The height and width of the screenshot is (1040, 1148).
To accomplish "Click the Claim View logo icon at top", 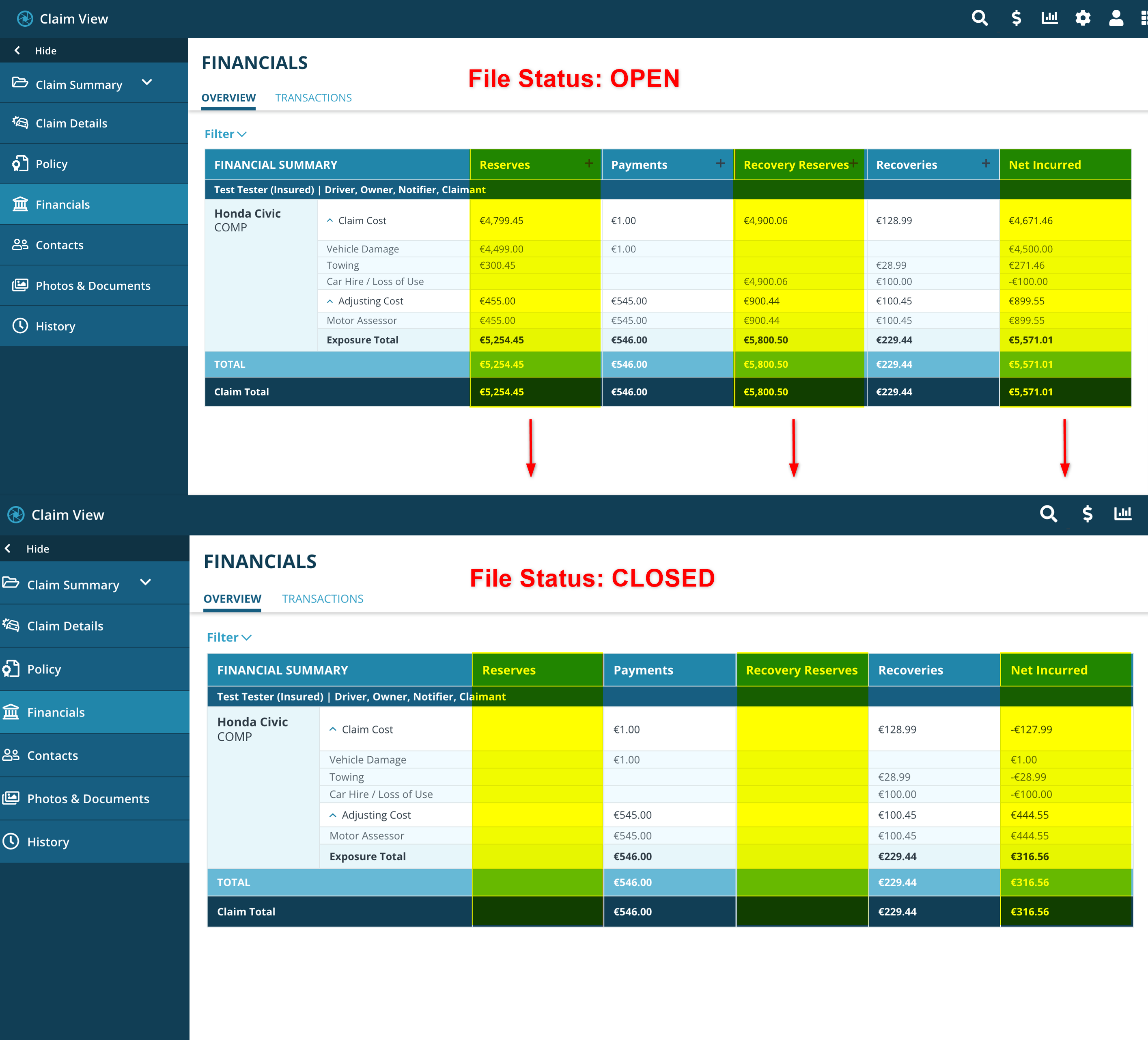I will coord(25,19).
